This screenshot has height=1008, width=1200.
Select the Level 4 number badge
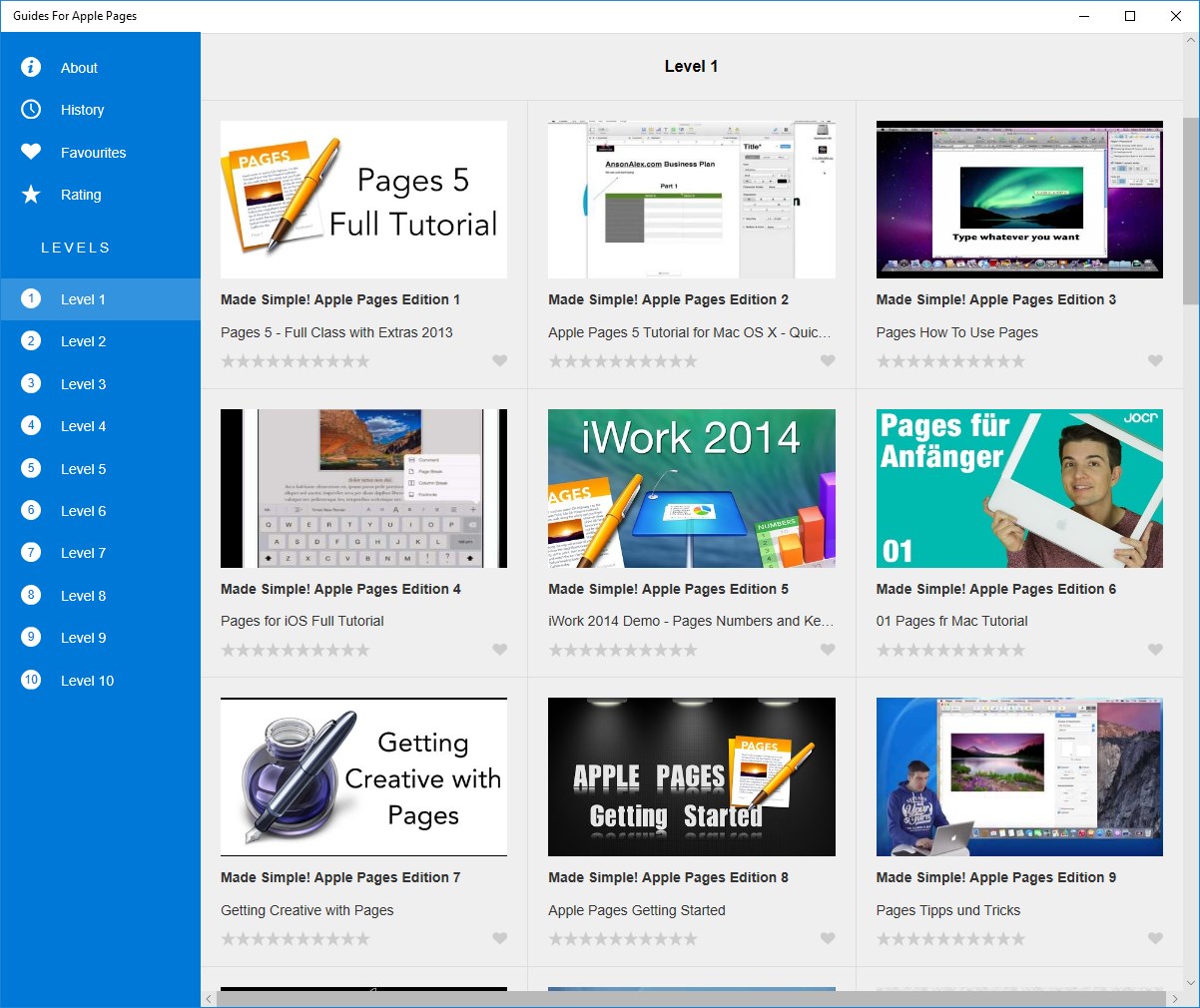(31, 425)
